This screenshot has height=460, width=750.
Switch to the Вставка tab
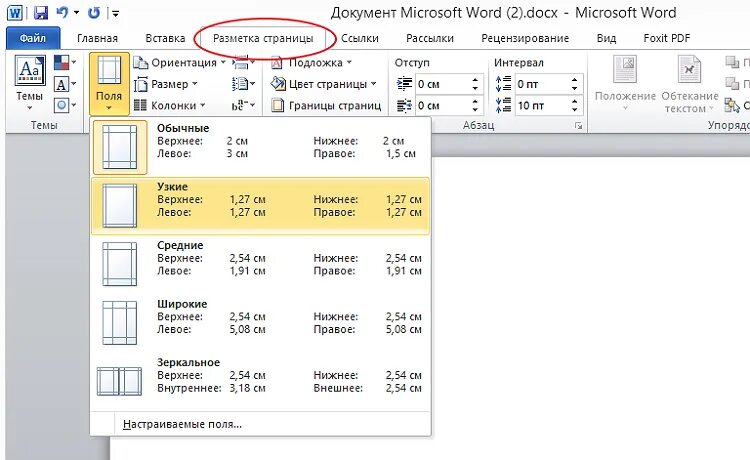(x=165, y=38)
